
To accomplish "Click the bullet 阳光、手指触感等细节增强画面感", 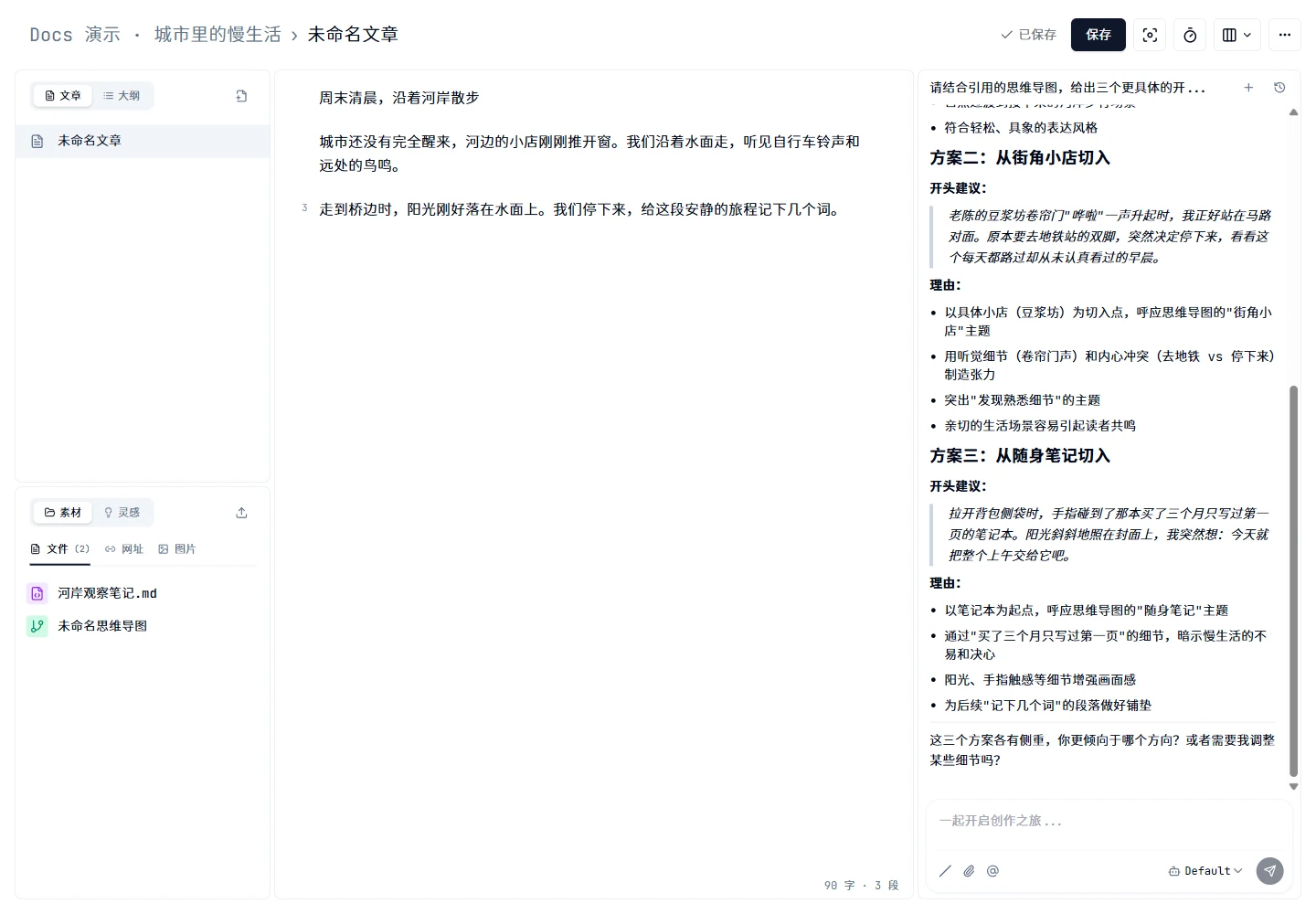I will tap(1040, 680).
